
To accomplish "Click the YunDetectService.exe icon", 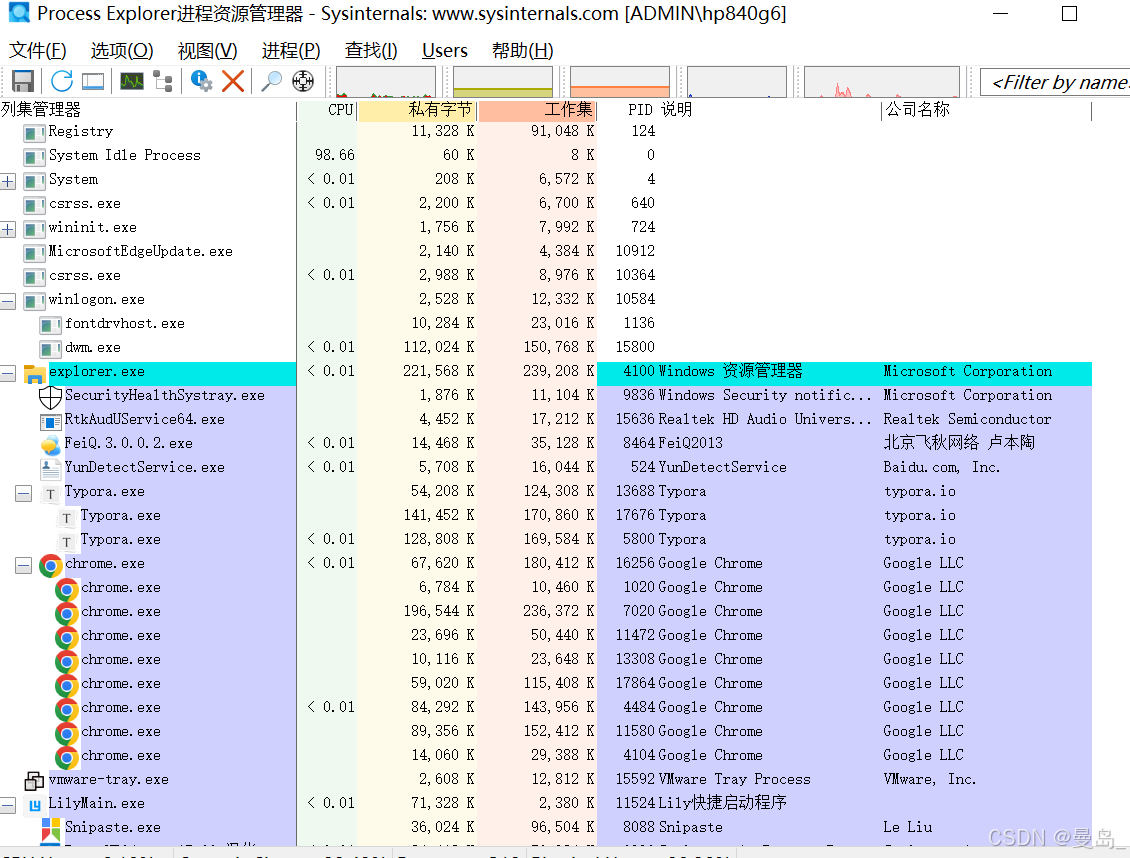I will [x=50, y=469].
